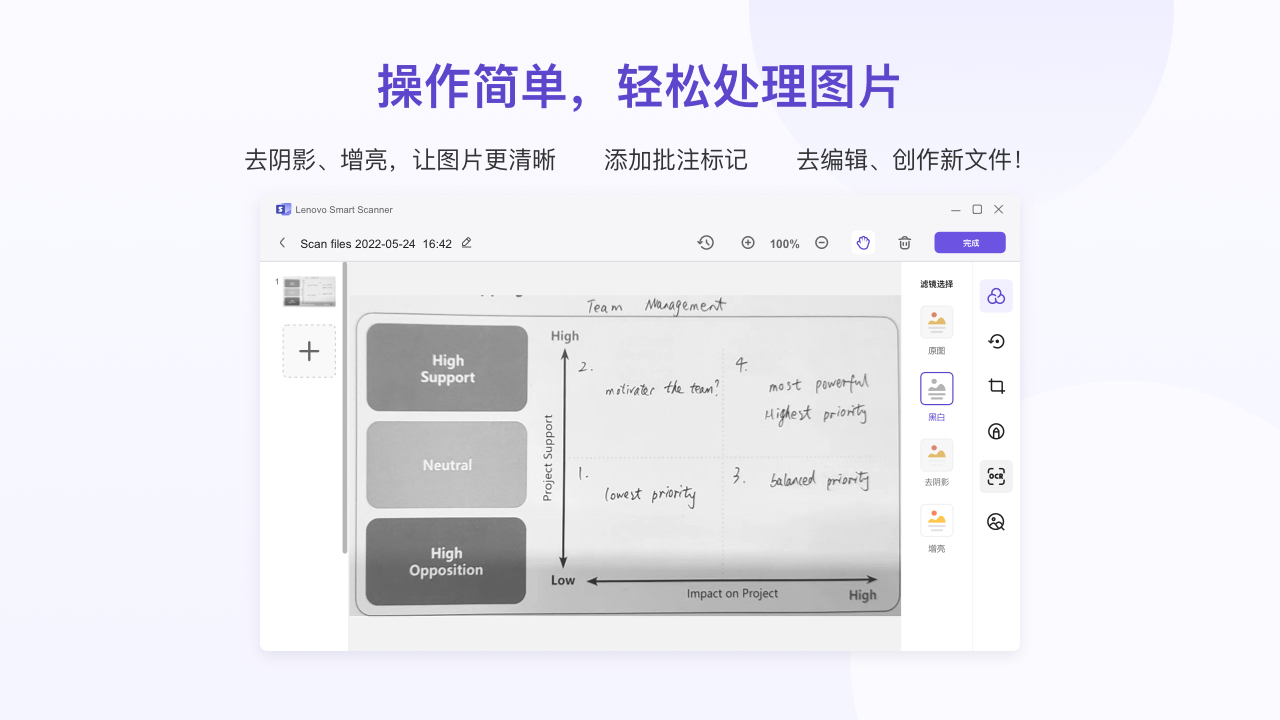The image size is (1280, 720).
Task: Activate the hand pan tool
Action: [x=863, y=242]
